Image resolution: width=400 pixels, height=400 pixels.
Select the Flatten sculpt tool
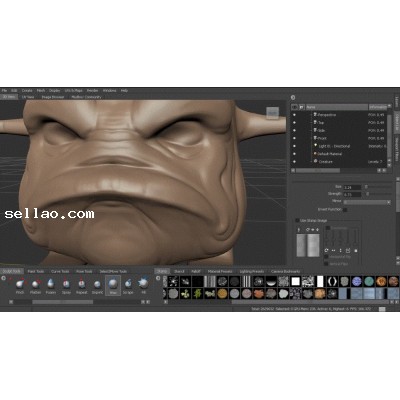[35, 286]
